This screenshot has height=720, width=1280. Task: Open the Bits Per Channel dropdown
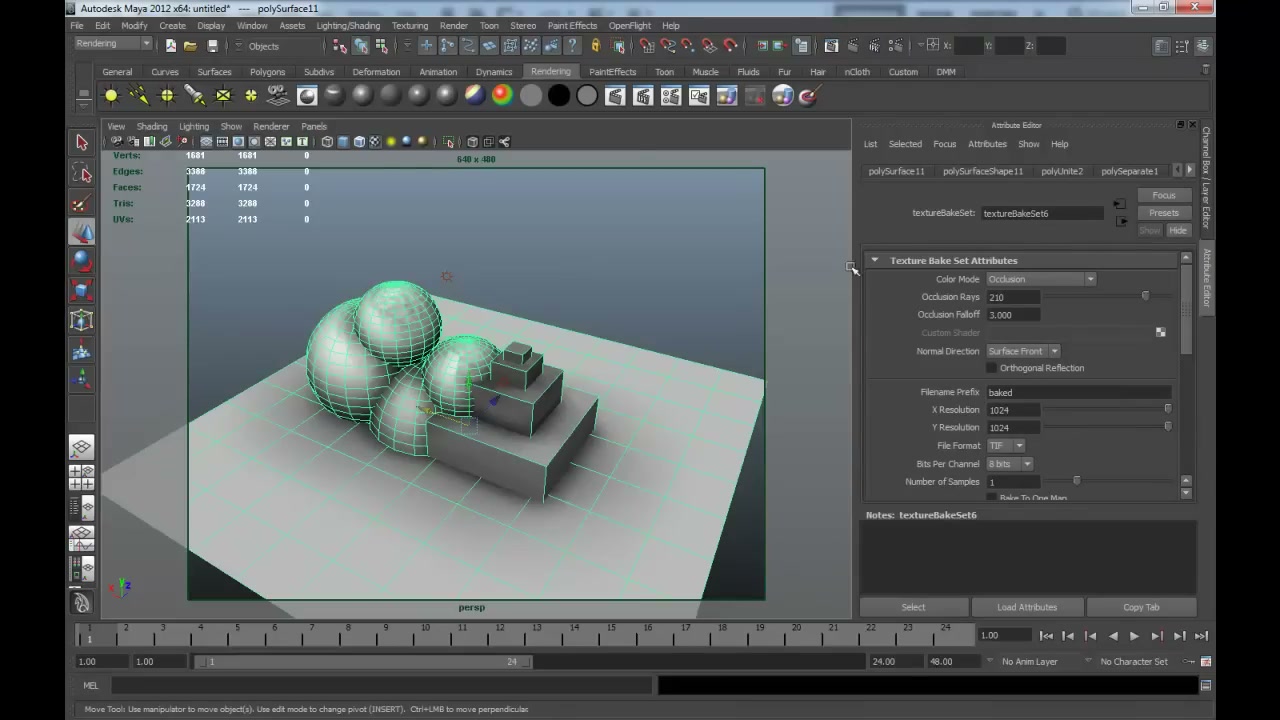point(1010,464)
